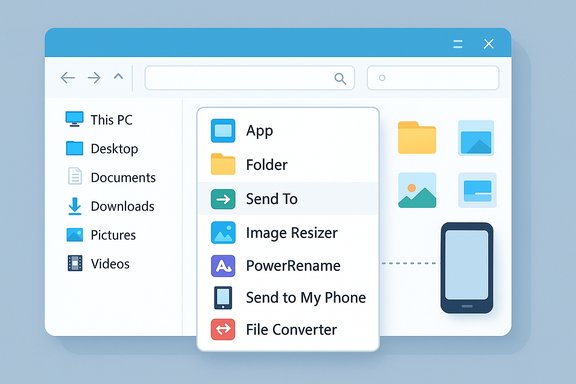Choose Folder in the context menu
The width and height of the screenshot is (576, 384).
point(288,164)
